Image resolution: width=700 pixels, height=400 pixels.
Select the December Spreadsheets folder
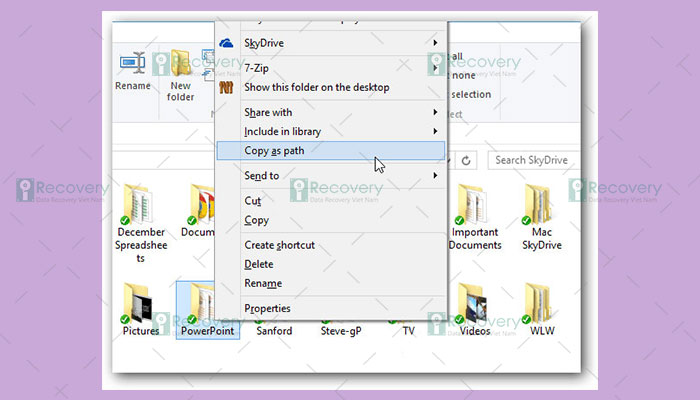pyautogui.click(x=141, y=223)
